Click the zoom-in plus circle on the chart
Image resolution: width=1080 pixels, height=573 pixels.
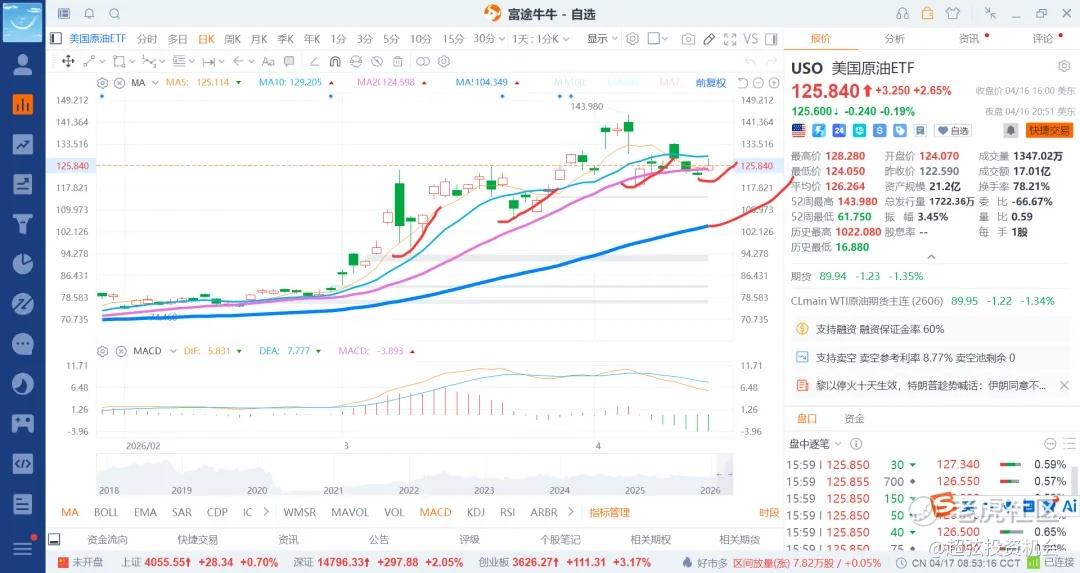(x=774, y=83)
